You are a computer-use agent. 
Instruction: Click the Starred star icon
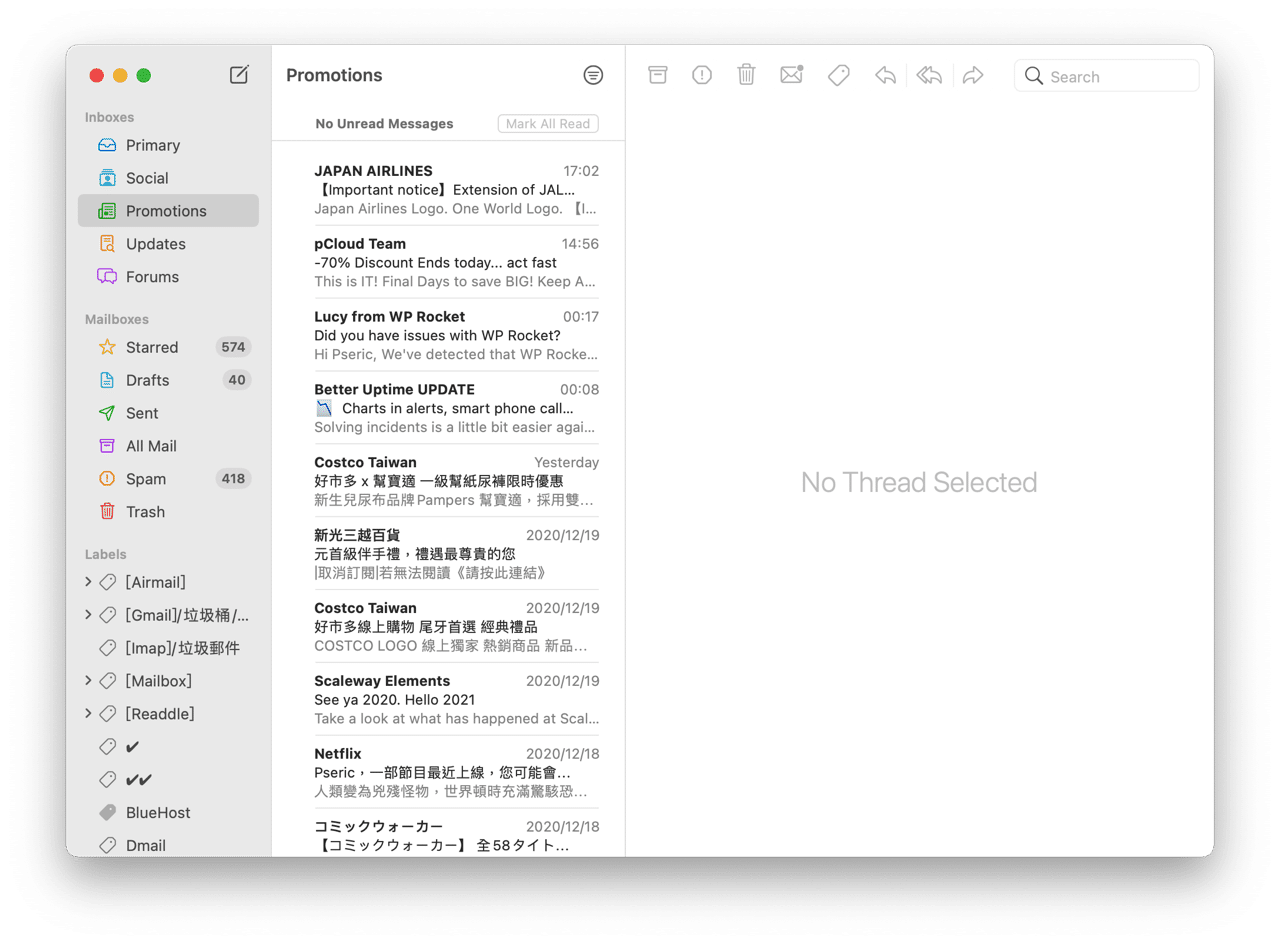(107, 347)
